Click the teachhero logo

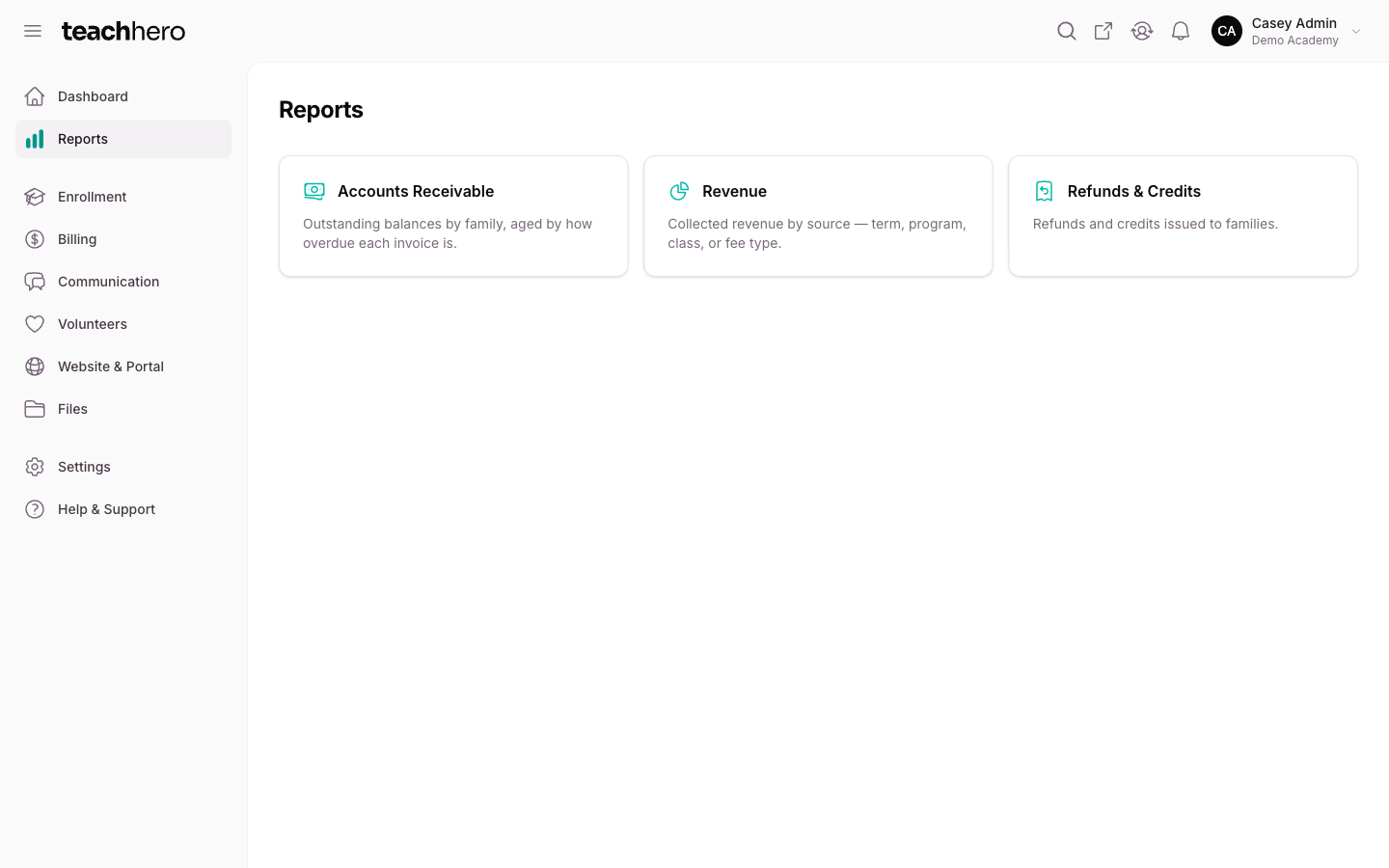click(x=123, y=31)
